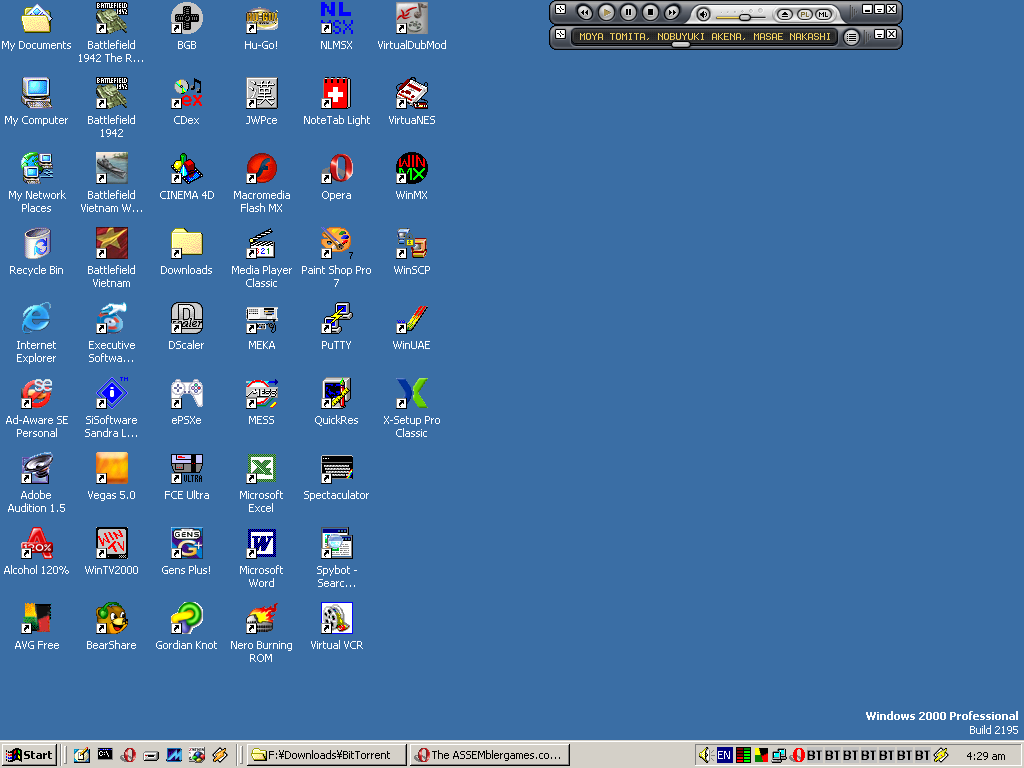The height and width of the screenshot is (768, 1024).
Task: Select the NLMSX desktop icon
Action: pos(336,27)
